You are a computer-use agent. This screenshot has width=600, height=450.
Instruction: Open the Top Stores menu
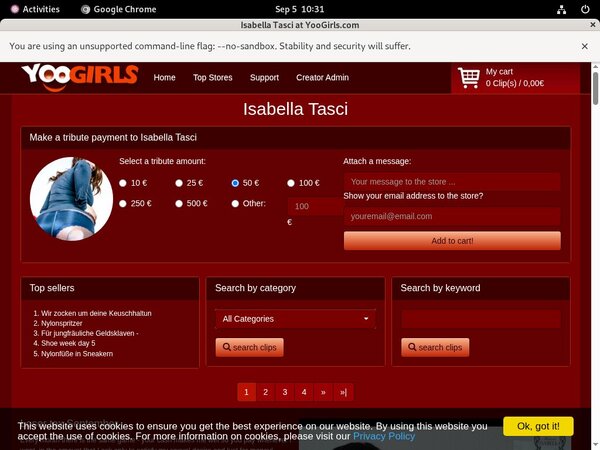click(x=212, y=77)
